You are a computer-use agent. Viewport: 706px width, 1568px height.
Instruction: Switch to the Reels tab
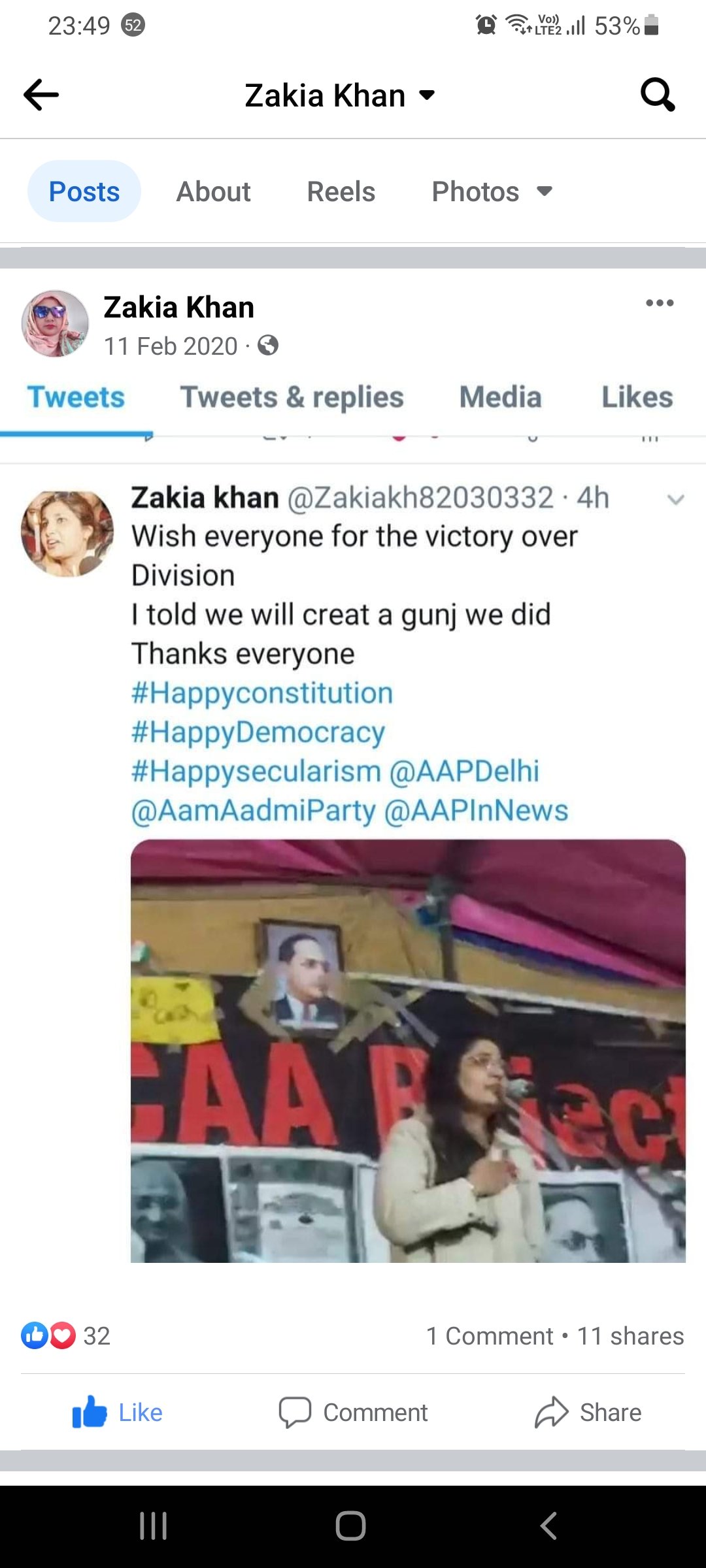341,192
